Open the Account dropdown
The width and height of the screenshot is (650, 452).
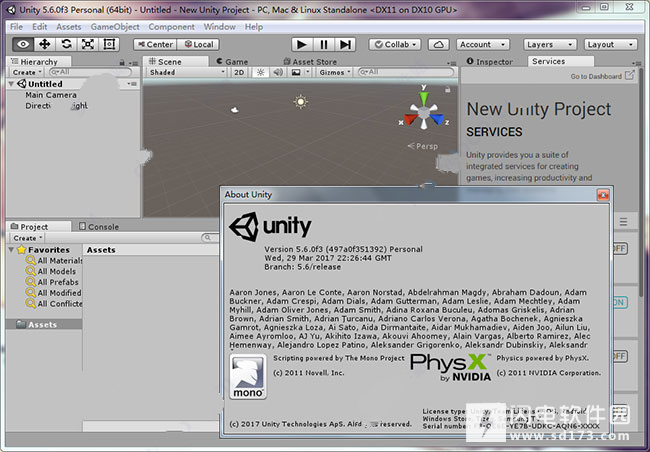(x=483, y=44)
